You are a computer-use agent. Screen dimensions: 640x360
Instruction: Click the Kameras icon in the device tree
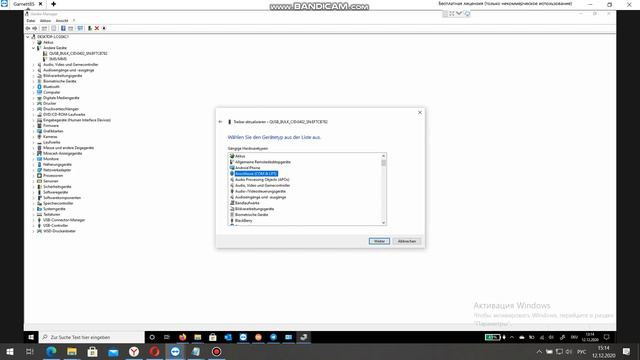click(x=40, y=137)
